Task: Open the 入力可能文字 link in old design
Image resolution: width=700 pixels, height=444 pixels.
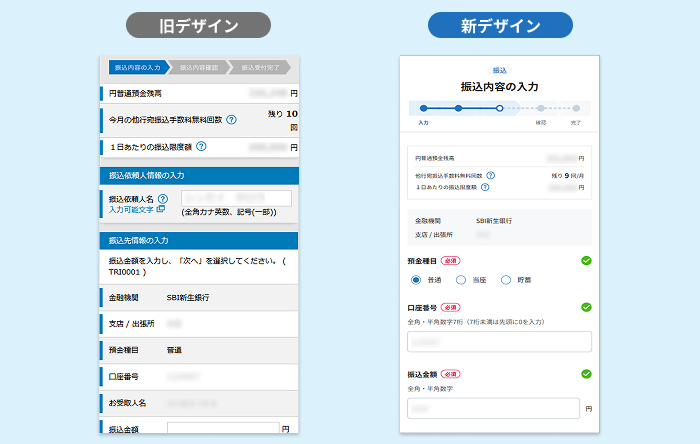Action: (137, 209)
